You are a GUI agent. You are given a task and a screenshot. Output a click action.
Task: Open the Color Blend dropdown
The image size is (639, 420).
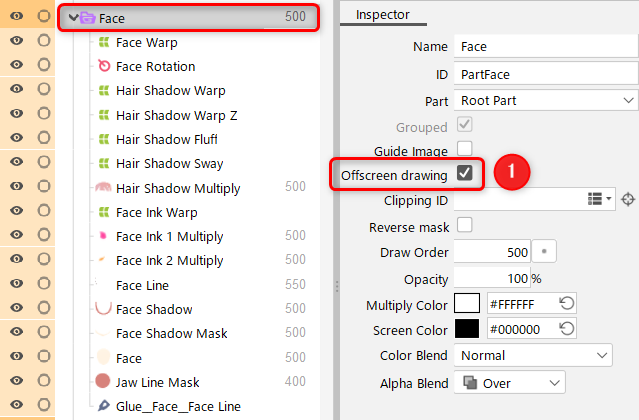click(533, 355)
